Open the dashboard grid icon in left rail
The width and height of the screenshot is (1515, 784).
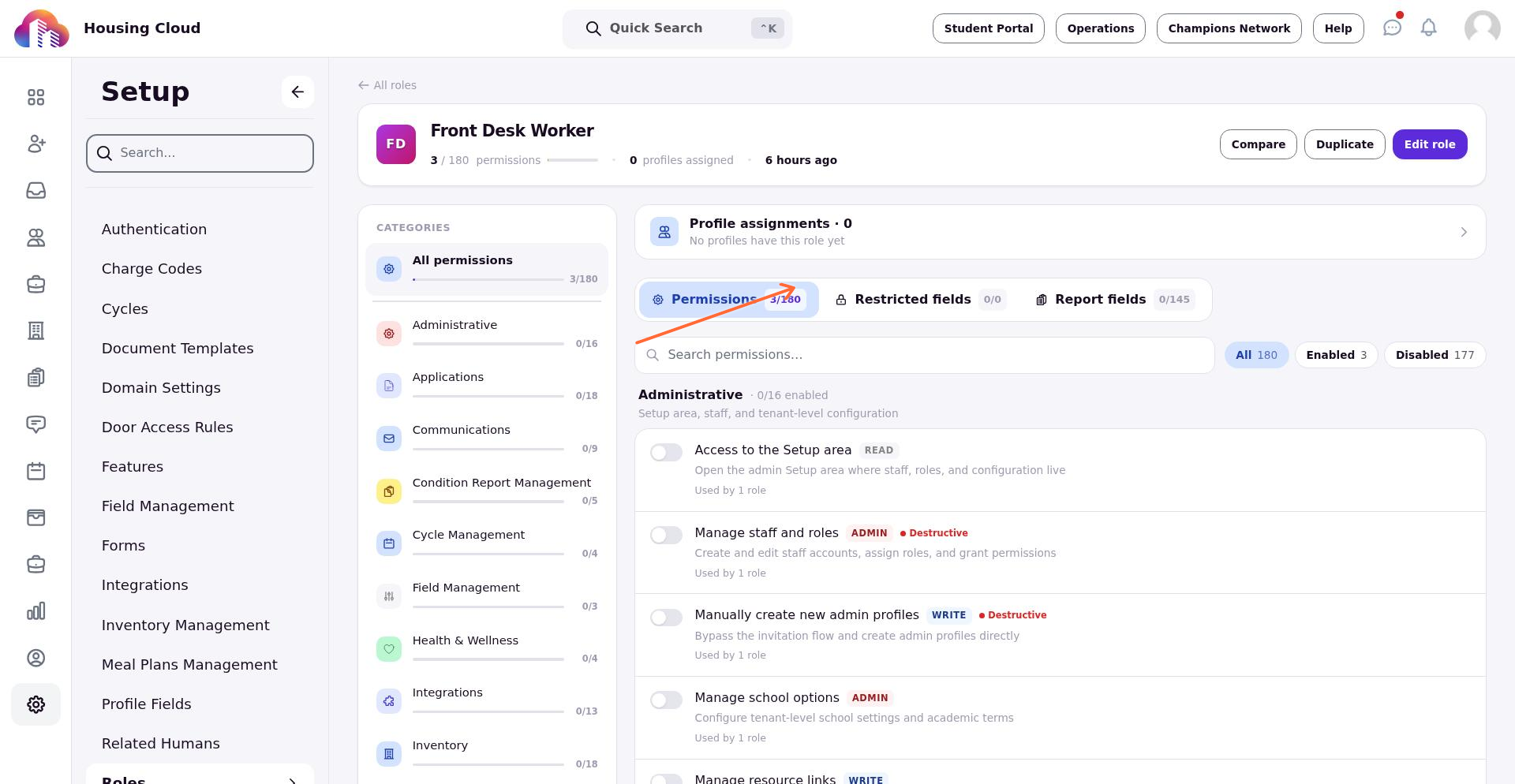click(36, 97)
